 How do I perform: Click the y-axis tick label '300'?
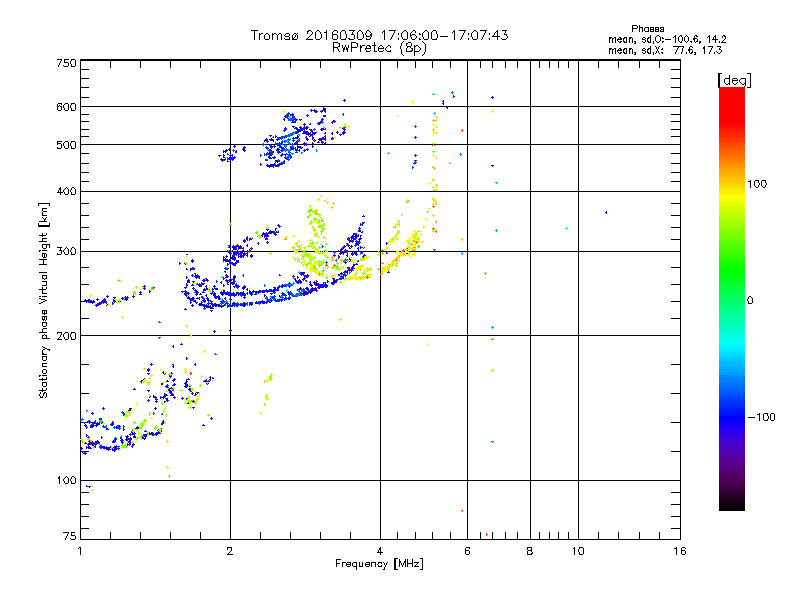(66, 251)
